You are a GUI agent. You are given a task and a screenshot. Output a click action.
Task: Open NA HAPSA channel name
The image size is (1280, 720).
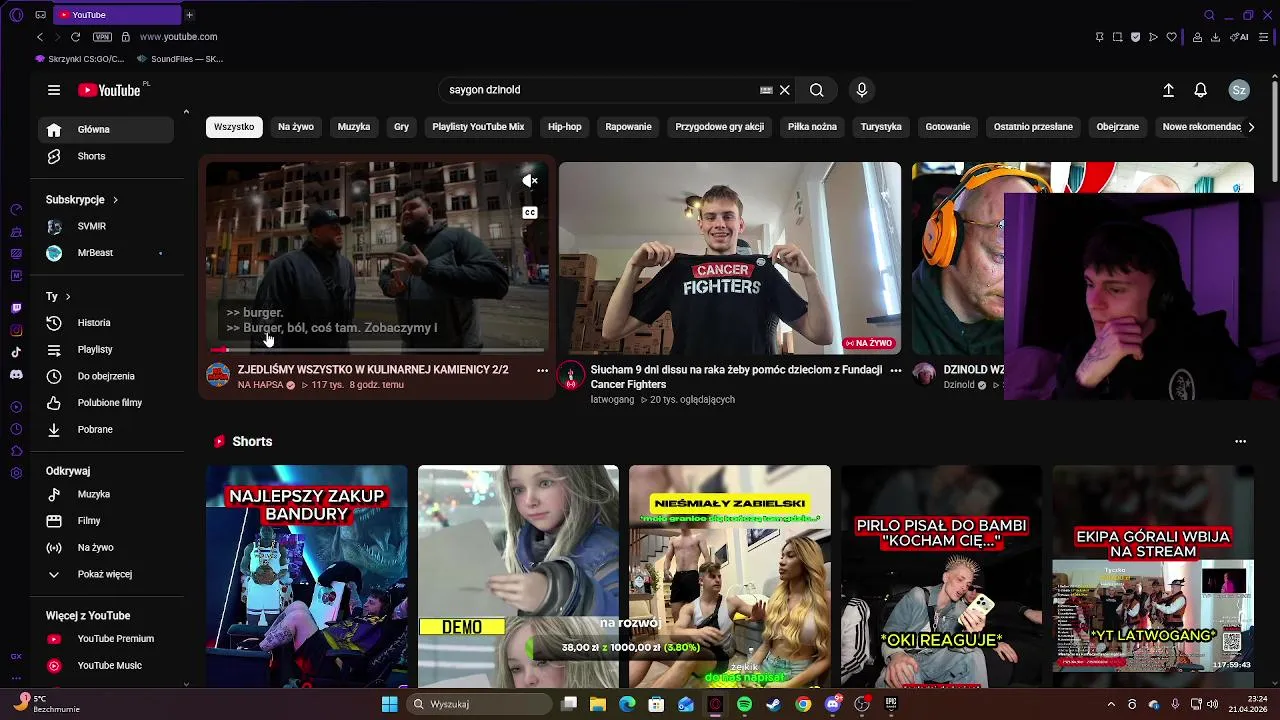click(261, 385)
